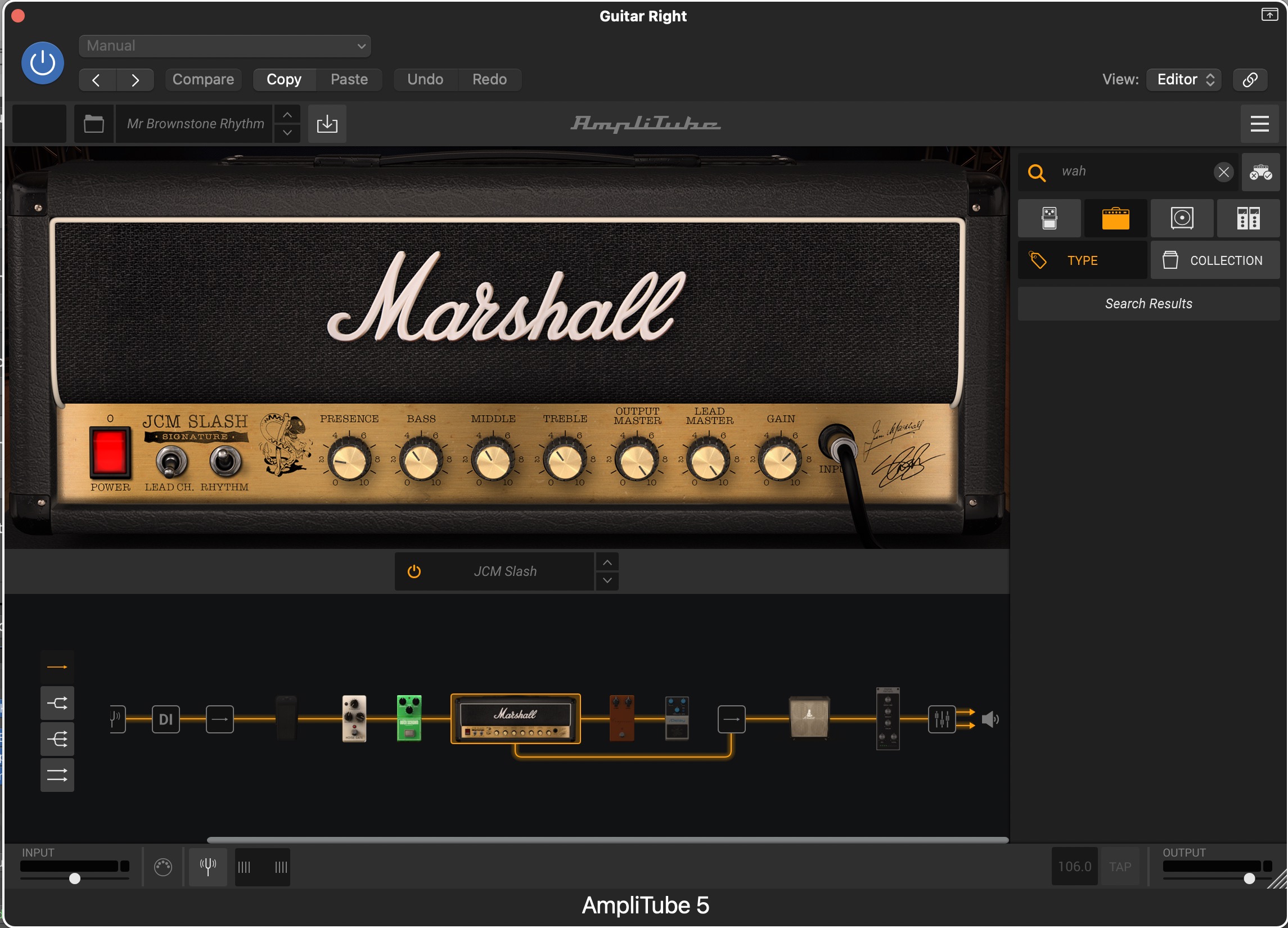Flip the RHYTHM toggle switch
Image resolution: width=1288 pixels, height=928 pixels.
click(x=226, y=461)
